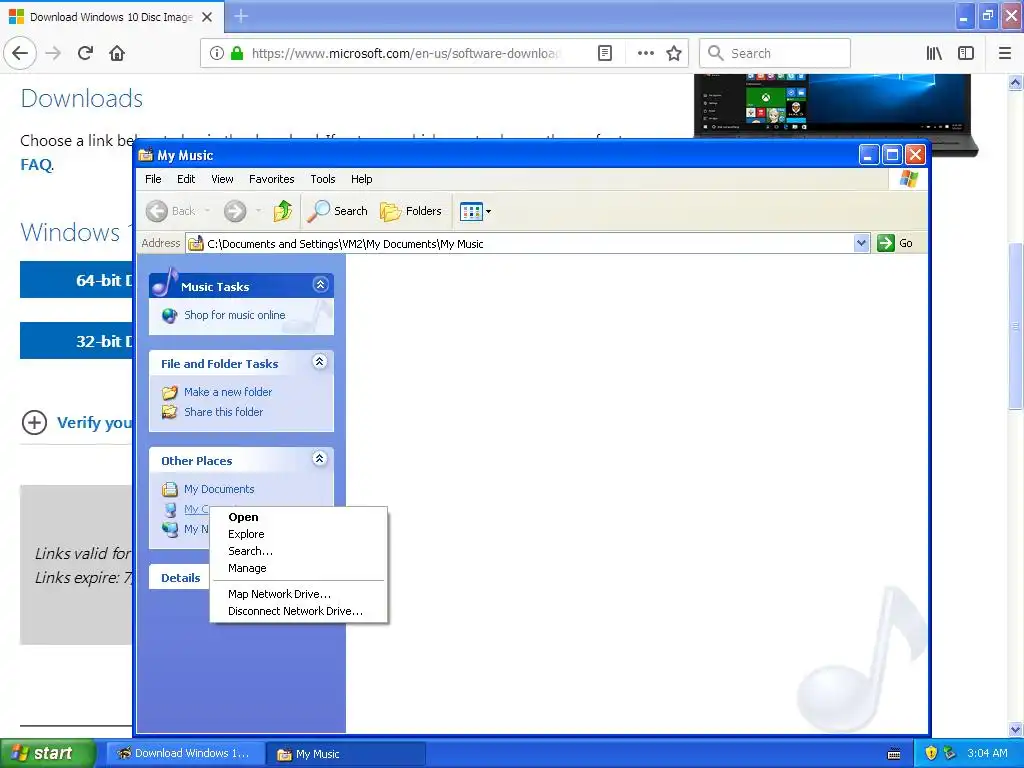Open a new Firefox tab
Screen dimensions: 1024x768
coord(241,16)
